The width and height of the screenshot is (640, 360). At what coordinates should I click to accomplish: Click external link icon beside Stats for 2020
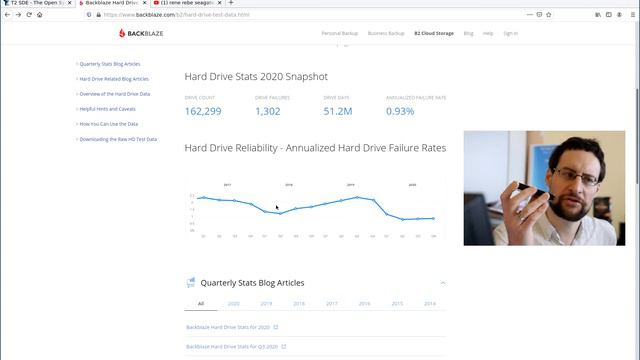pos(276,327)
